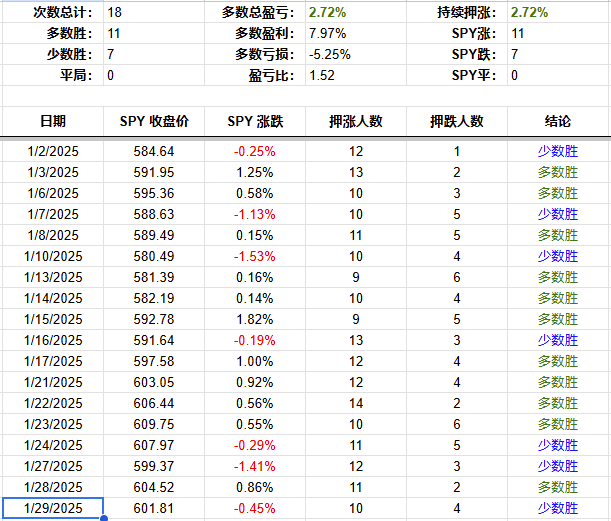This screenshot has height=521, width=611.
Task: Select the 持续押涨 label cell
Action: [x=457, y=12]
